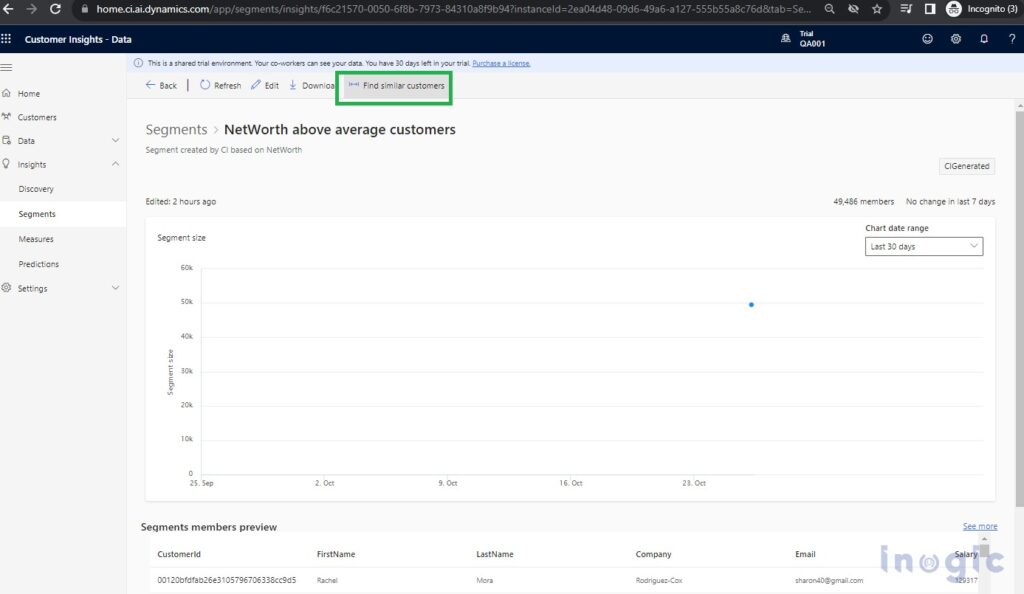Select the Edit pencil icon
Image resolution: width=1024 pixels, height=594 pixels.
(265, 85)
